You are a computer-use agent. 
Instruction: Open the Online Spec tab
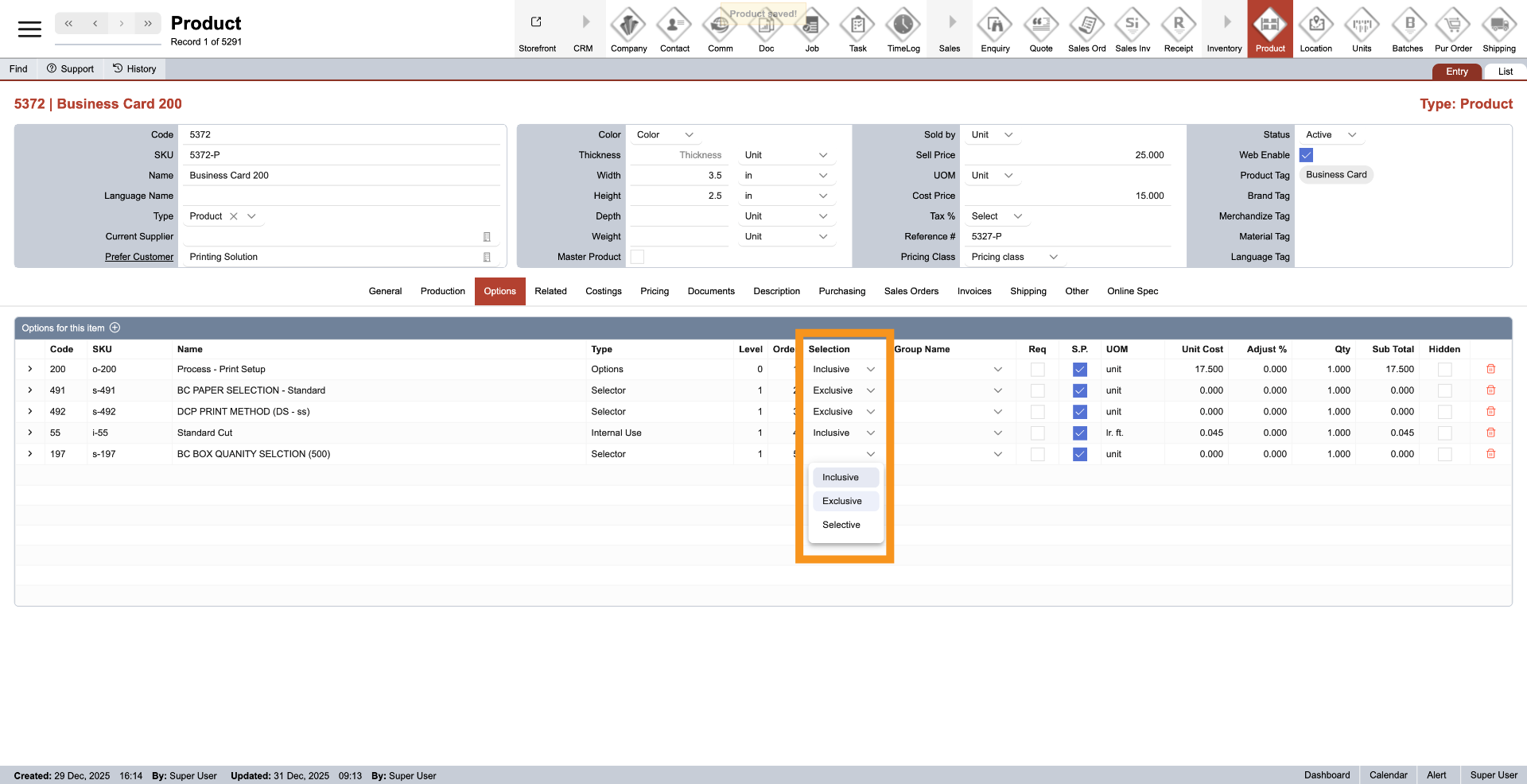(1132, 291)
